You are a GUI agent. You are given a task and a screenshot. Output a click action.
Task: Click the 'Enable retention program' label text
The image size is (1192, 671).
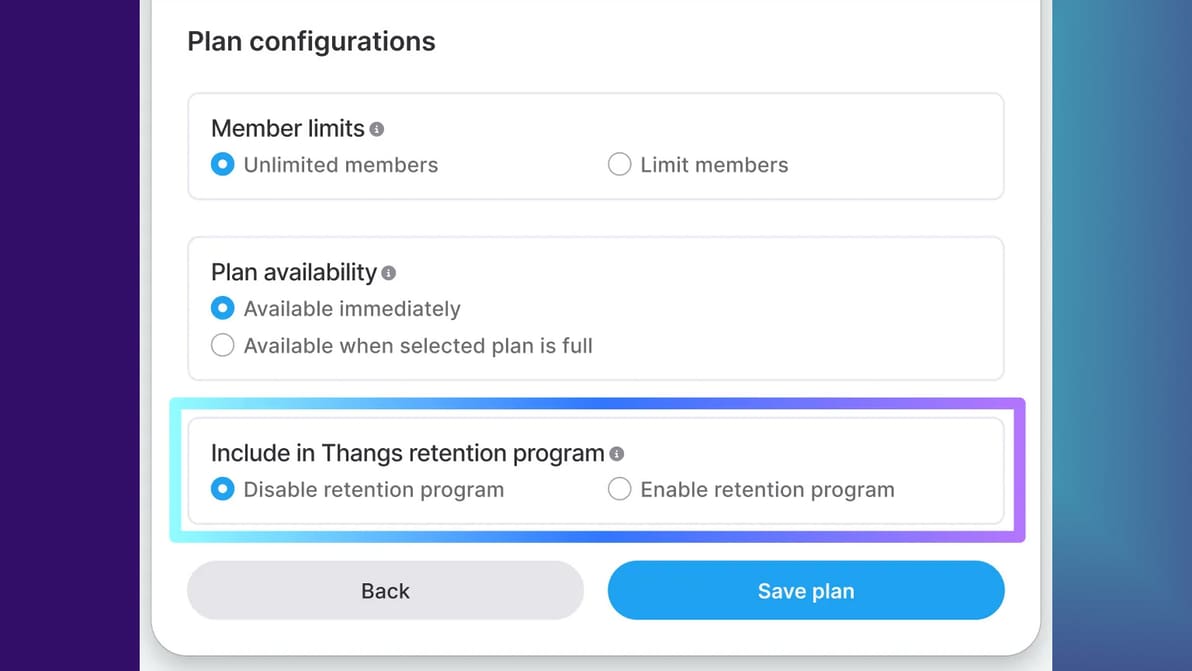point(767,490)
